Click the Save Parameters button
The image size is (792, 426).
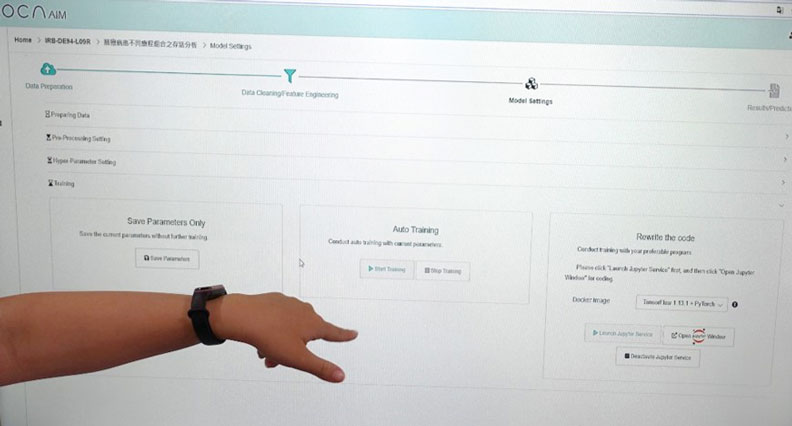pos(167,258)
